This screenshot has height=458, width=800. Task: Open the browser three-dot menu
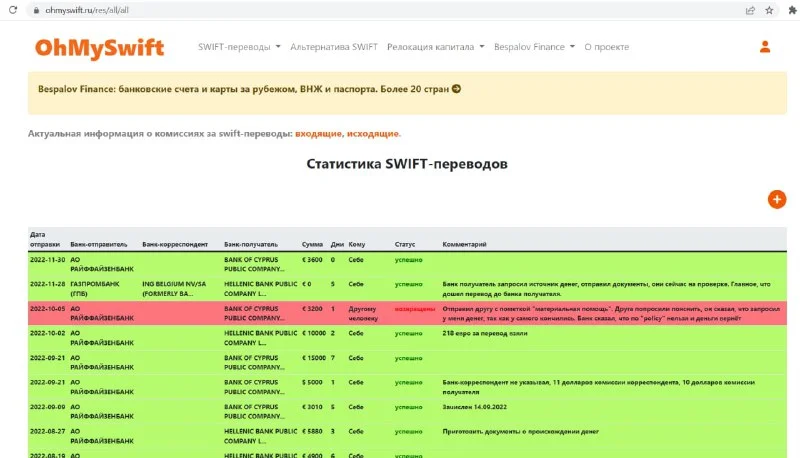click(788, 10)
